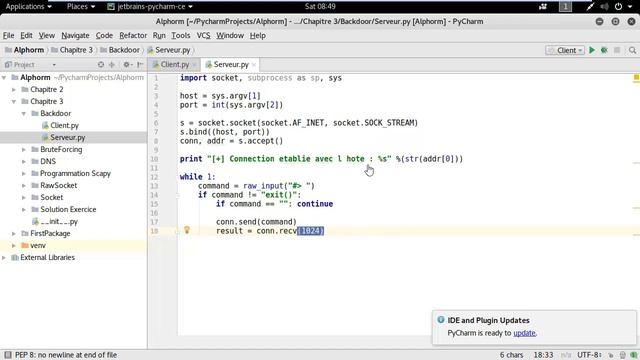This screenshot has width=640, height=360.
Task: Click the selected 1024 text on line 18
Action: pos(311,231)
